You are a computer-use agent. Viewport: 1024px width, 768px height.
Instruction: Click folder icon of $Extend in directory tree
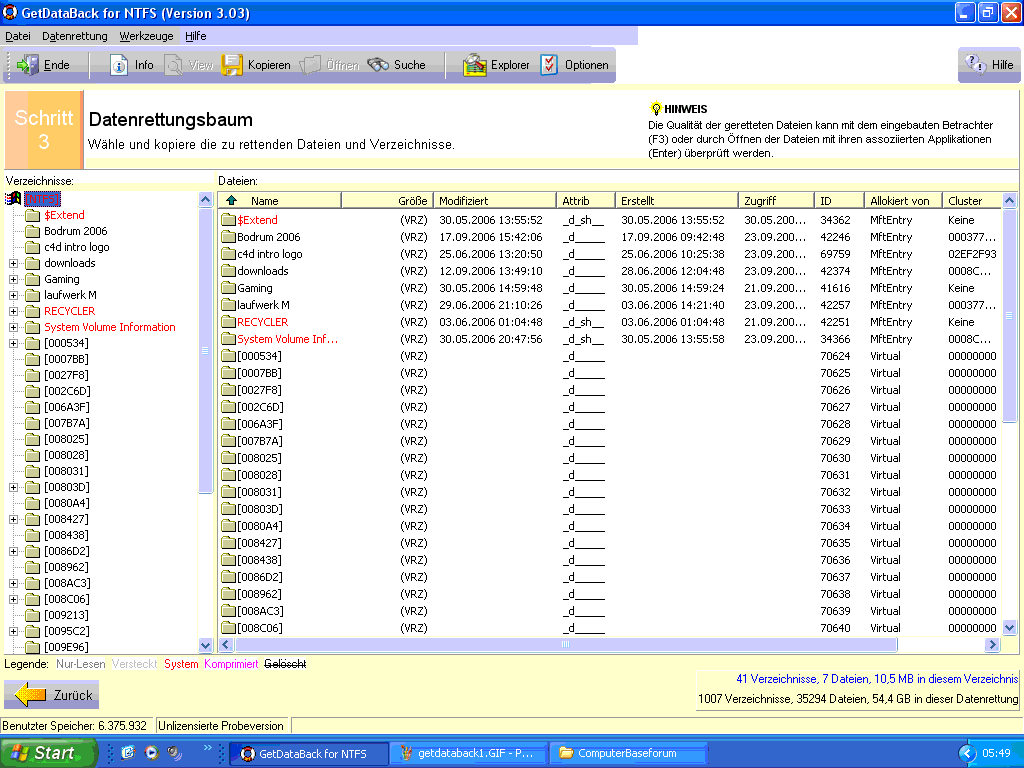pyautogui.click(x=33, y=215)
